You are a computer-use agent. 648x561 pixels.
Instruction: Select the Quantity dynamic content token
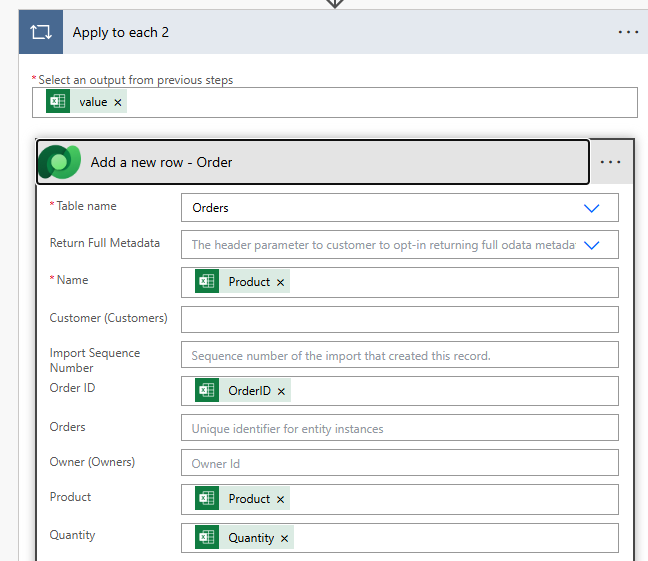tap(250, 538)
